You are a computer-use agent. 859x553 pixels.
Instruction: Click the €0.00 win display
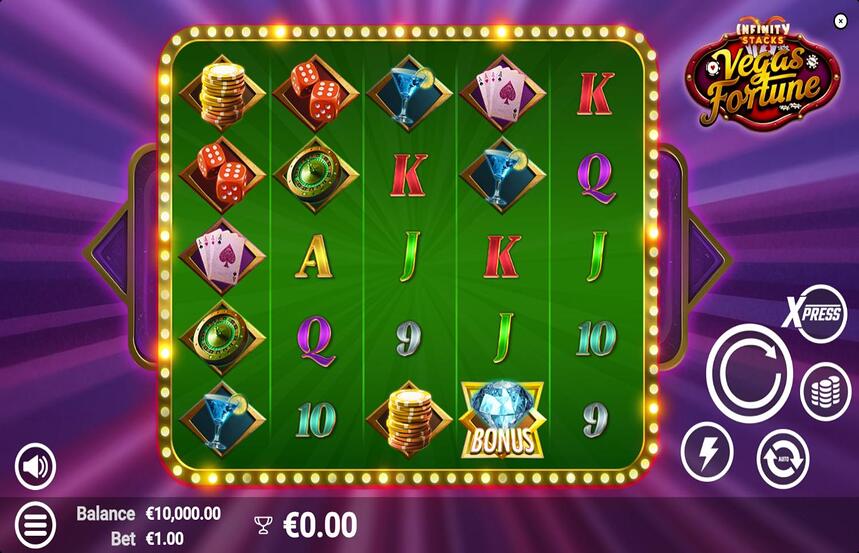click(x=320, y=525)
